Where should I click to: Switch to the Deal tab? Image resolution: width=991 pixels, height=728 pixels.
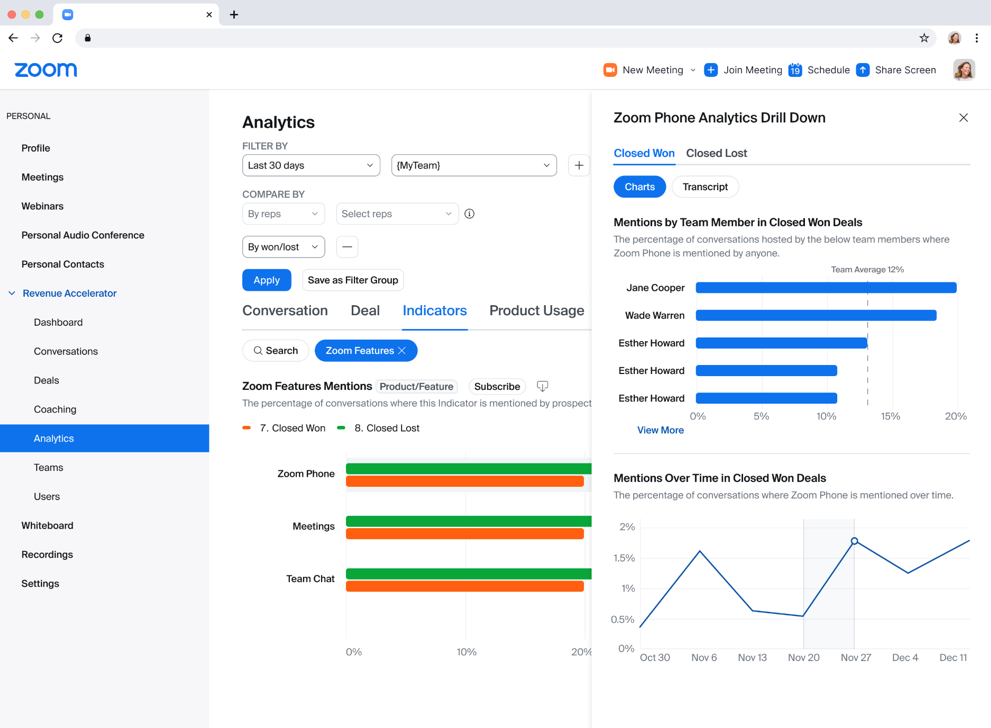(365, 311)
